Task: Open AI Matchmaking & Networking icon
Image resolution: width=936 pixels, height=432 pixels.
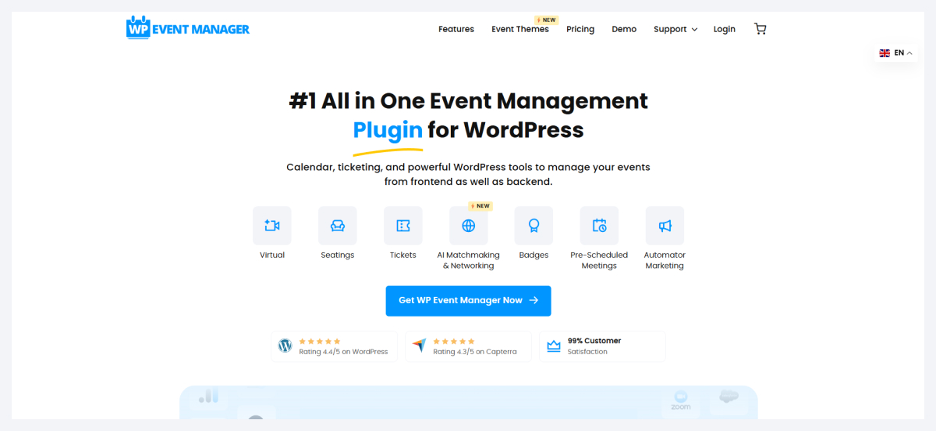Action: tap(468, 226)
